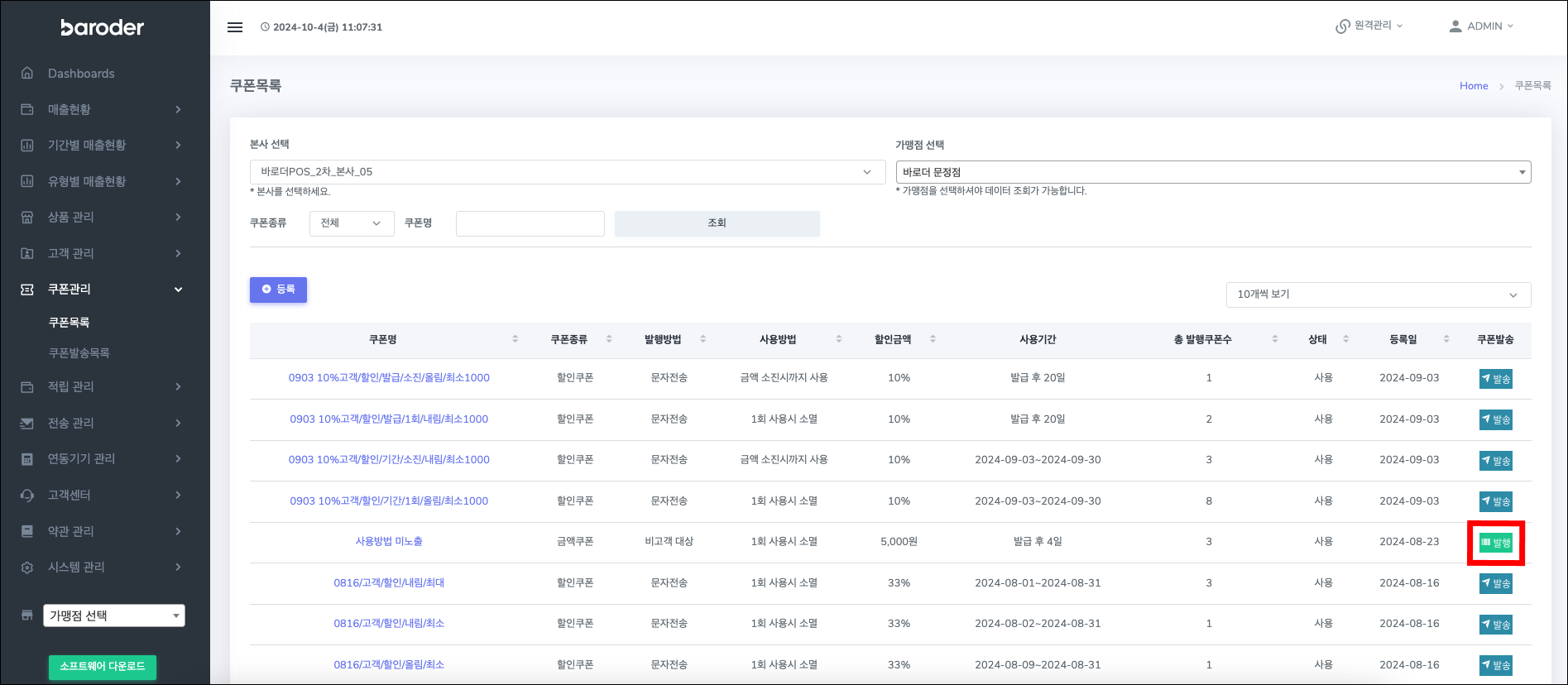Click the 시스템 관리 gear icon
Image resolution: width=1568 pixels, height=685 pixels.
point(27,568)
